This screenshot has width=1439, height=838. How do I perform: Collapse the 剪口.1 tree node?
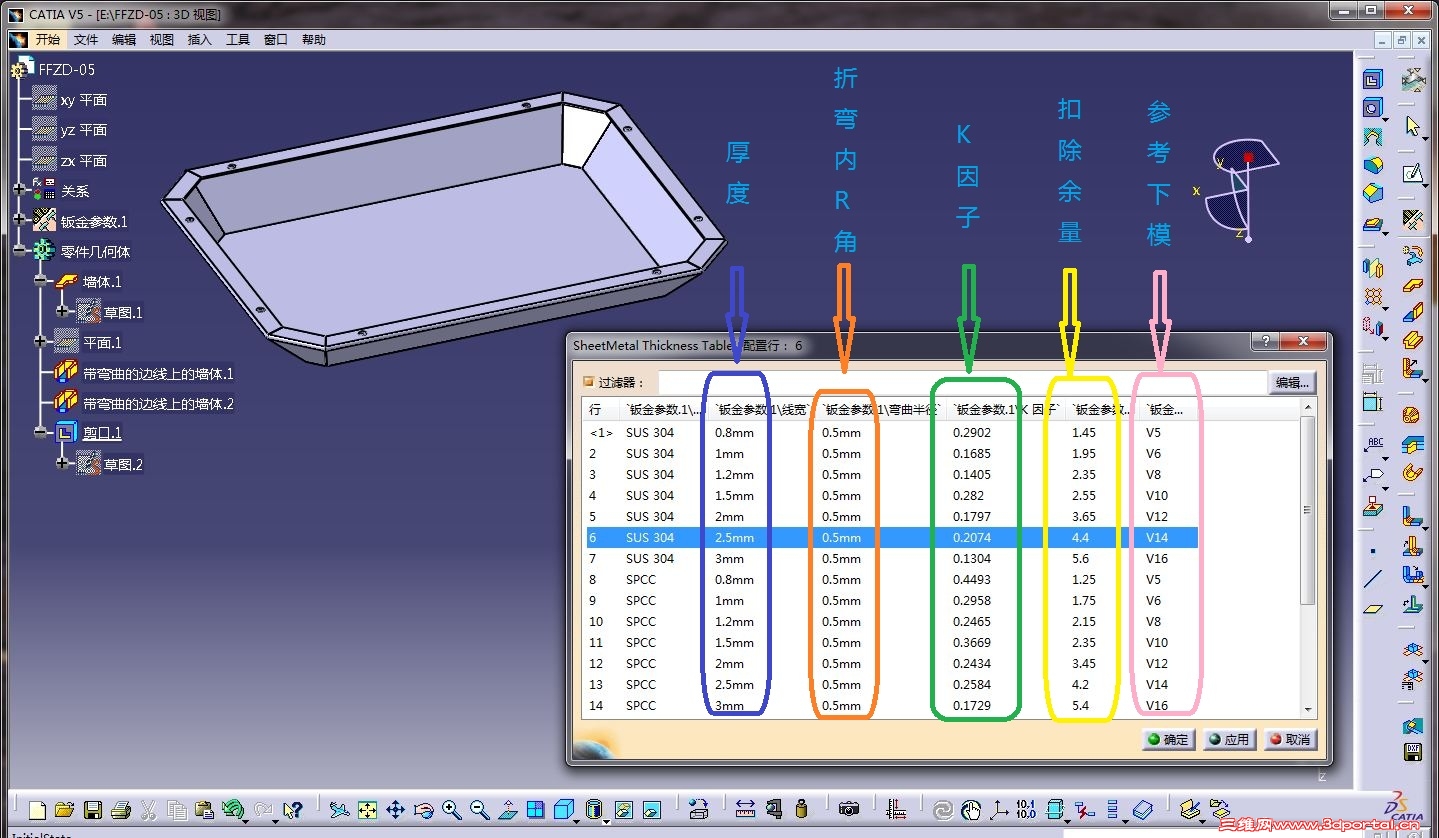pos(40,433)
